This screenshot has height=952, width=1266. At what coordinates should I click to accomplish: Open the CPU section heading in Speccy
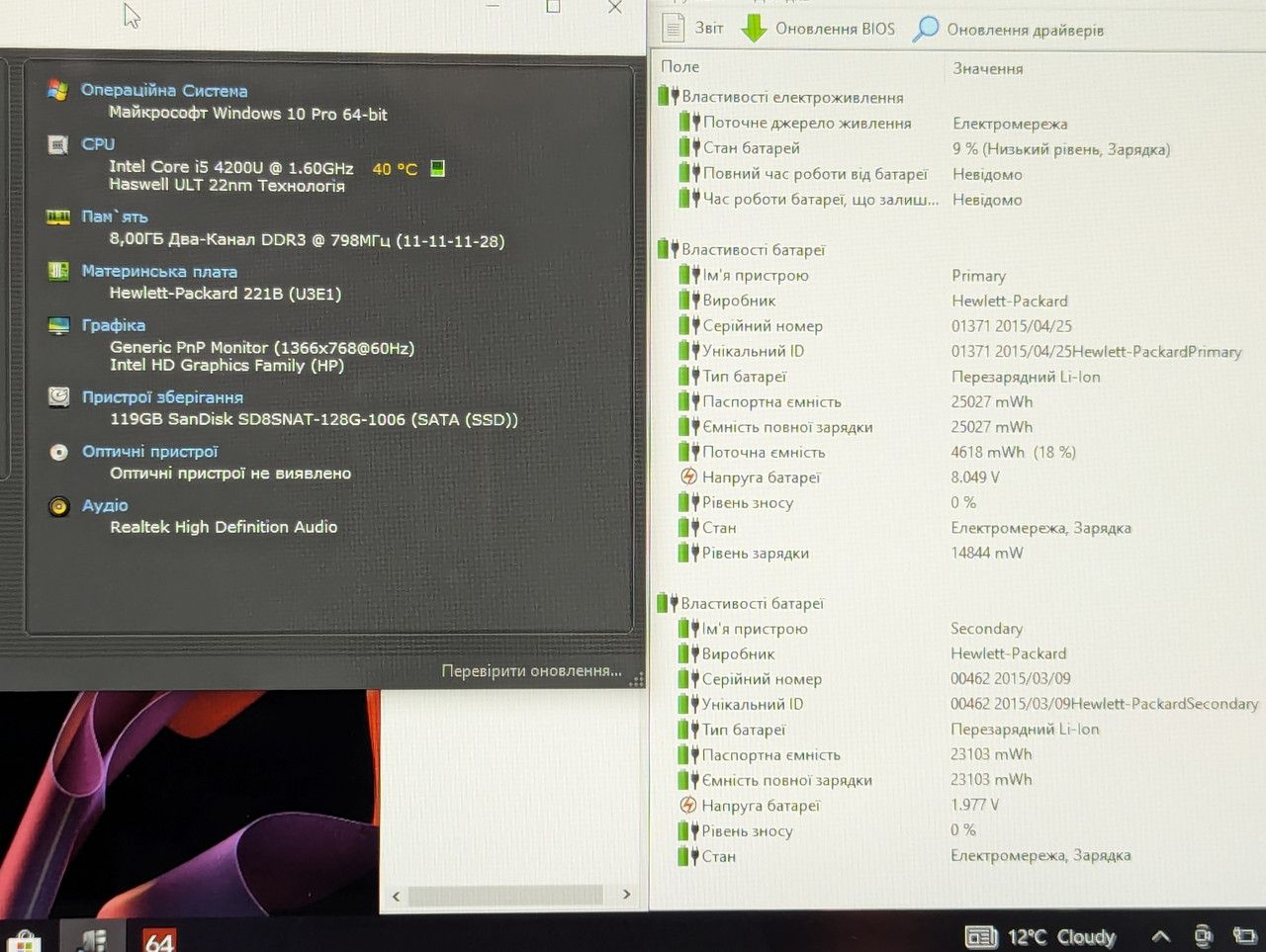(x=98, y=143)
